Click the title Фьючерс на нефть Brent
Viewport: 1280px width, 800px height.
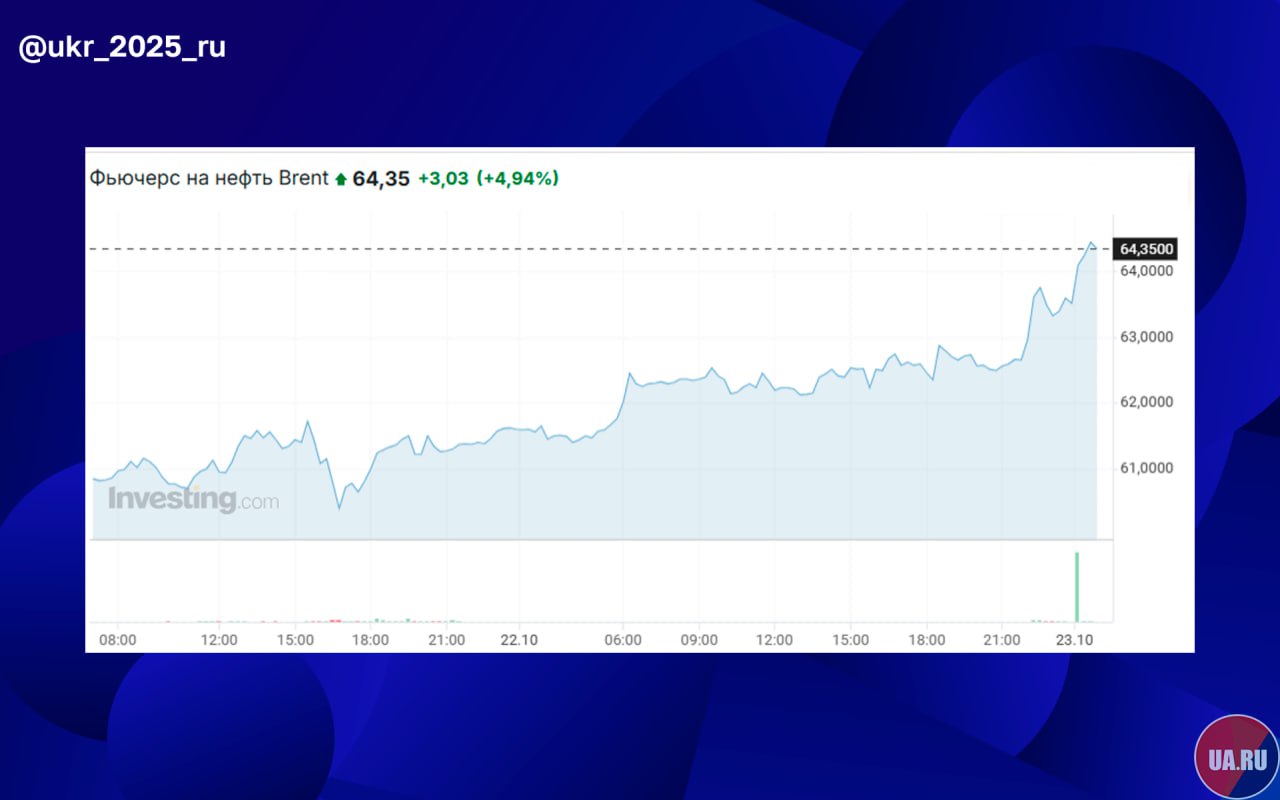(209, 179)
